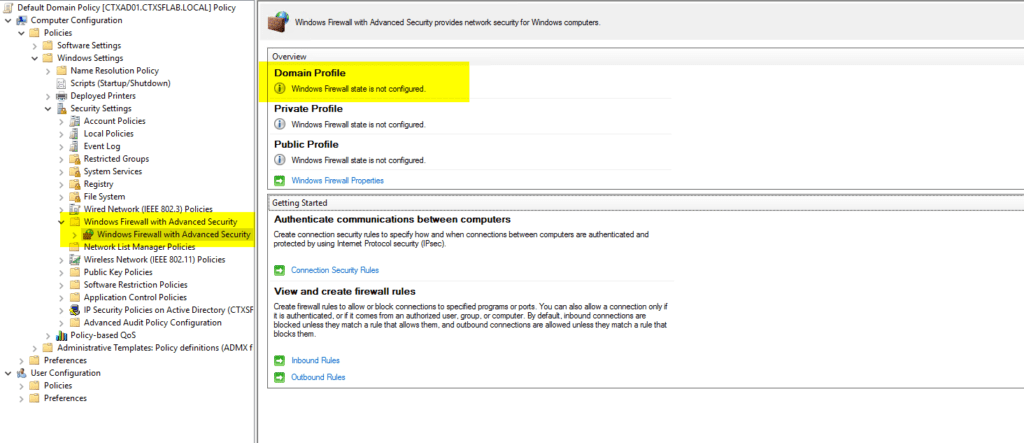Image resolution: width=1024 pixels, height=443 pixels.
Task: Open the Outbound Rules link
Action: (x=318, y=377)
